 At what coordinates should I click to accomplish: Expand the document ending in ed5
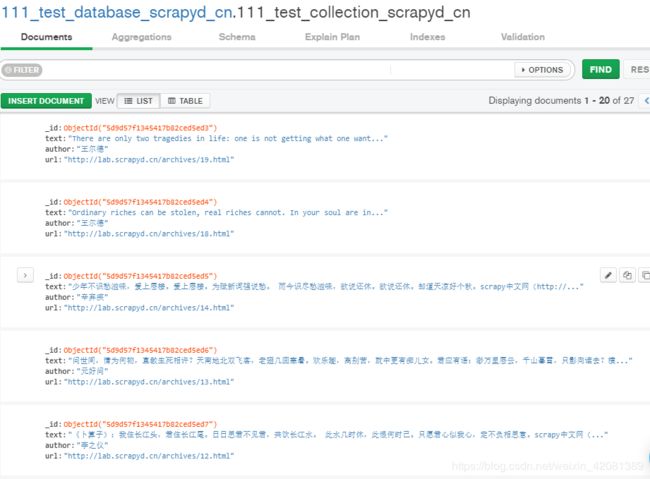pos(25,275)
